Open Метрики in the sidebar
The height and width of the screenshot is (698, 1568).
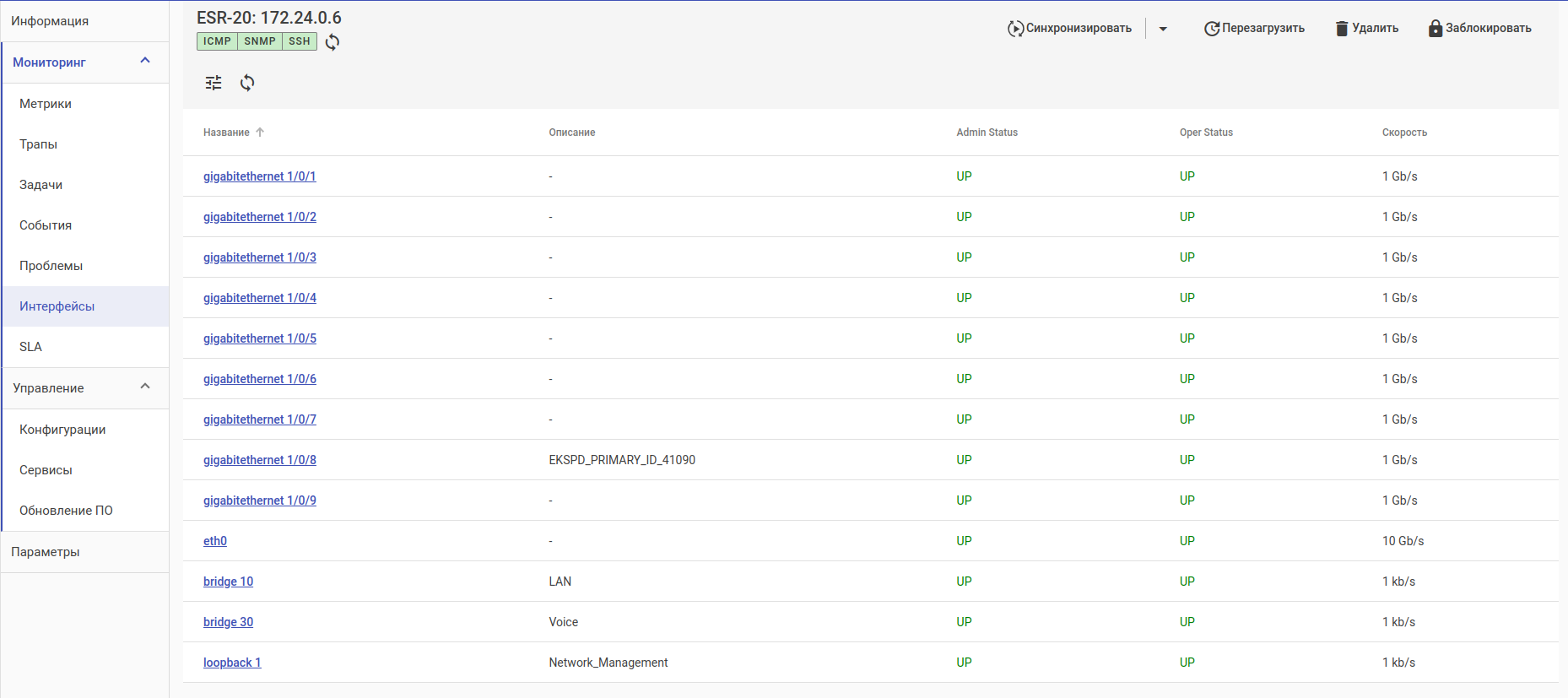point(46,104)
